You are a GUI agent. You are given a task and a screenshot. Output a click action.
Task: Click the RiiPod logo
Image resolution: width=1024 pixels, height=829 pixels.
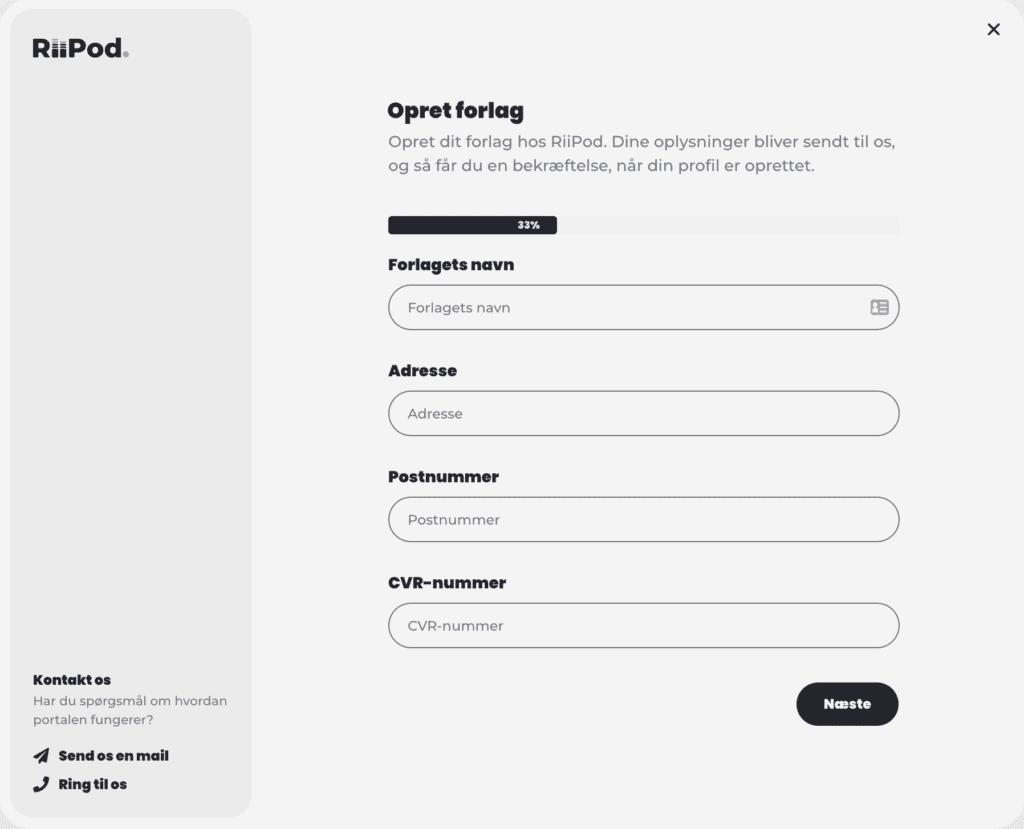click(80, 48)
